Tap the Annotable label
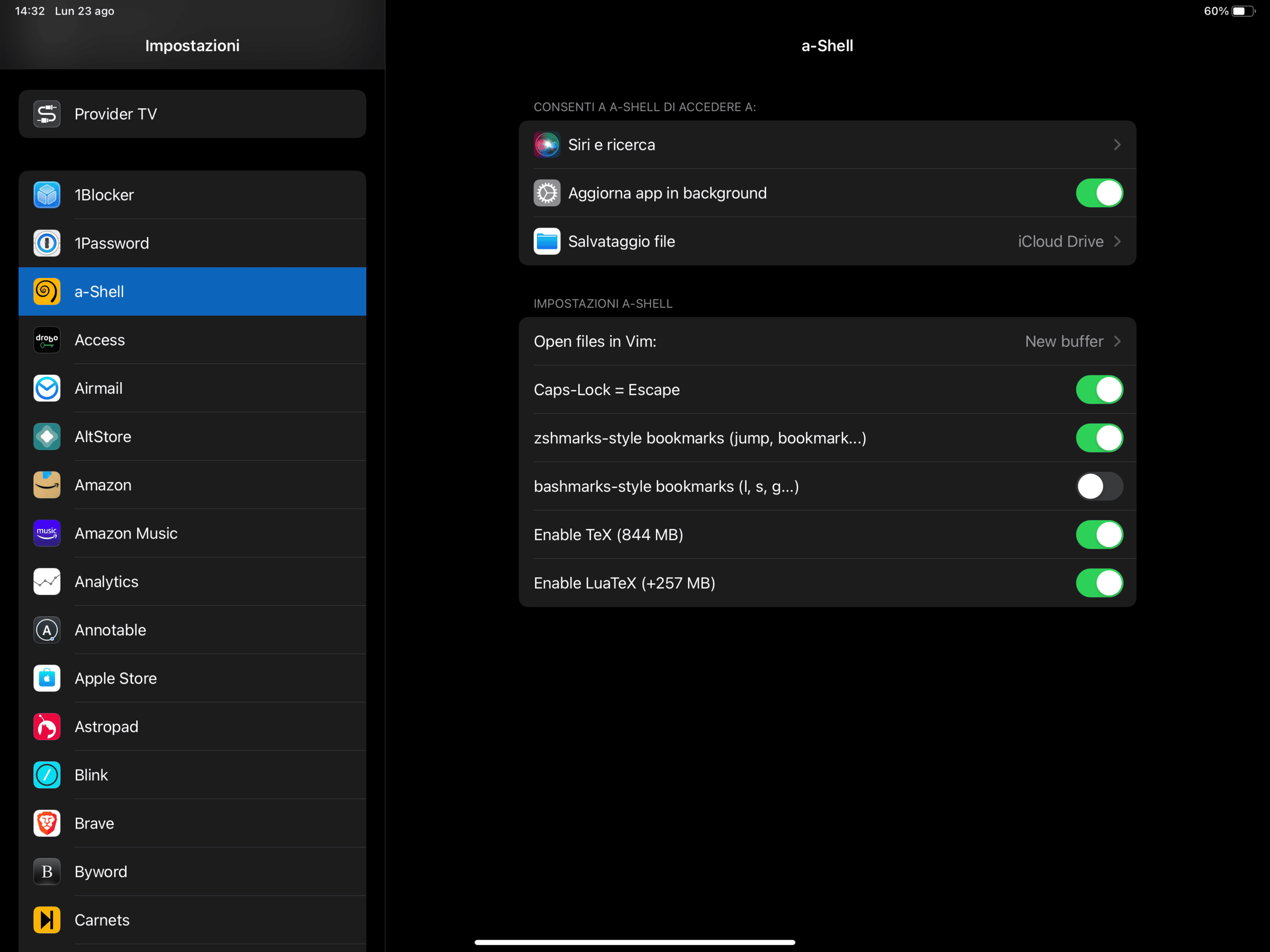The image size is (1270, 952). (x=110, y=630)
